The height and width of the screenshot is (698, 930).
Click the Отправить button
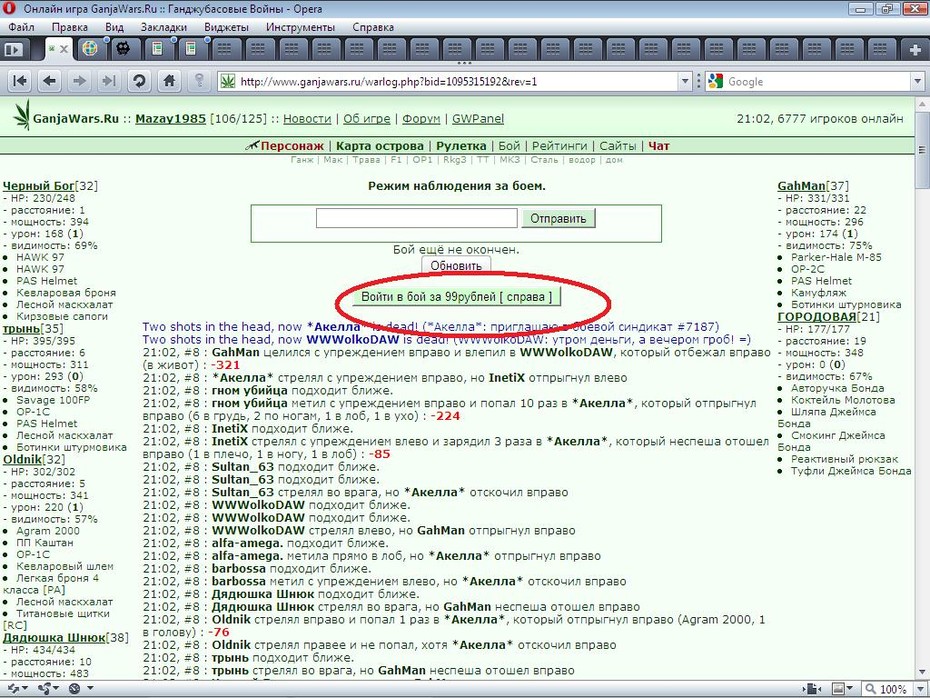click(558, 218)
